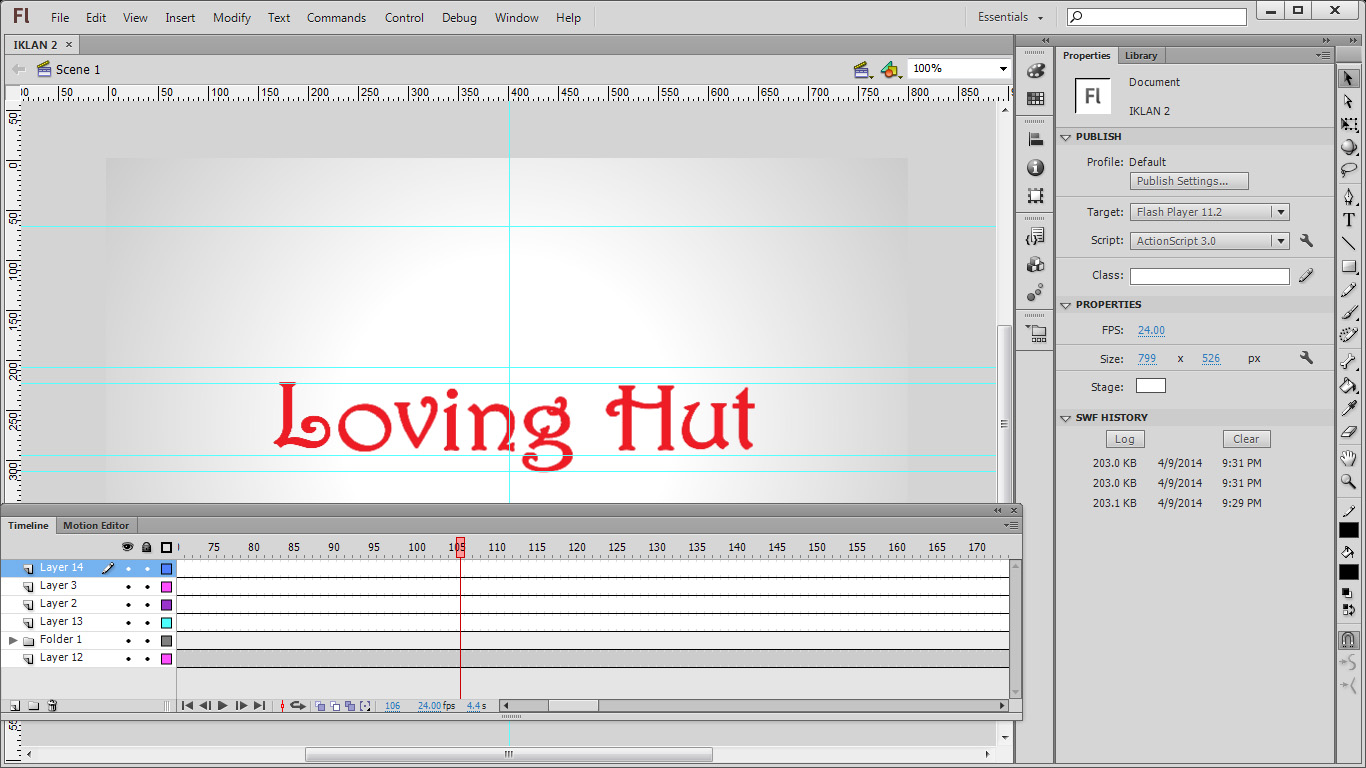Select the Free Transform tool

coord(1348,124)
